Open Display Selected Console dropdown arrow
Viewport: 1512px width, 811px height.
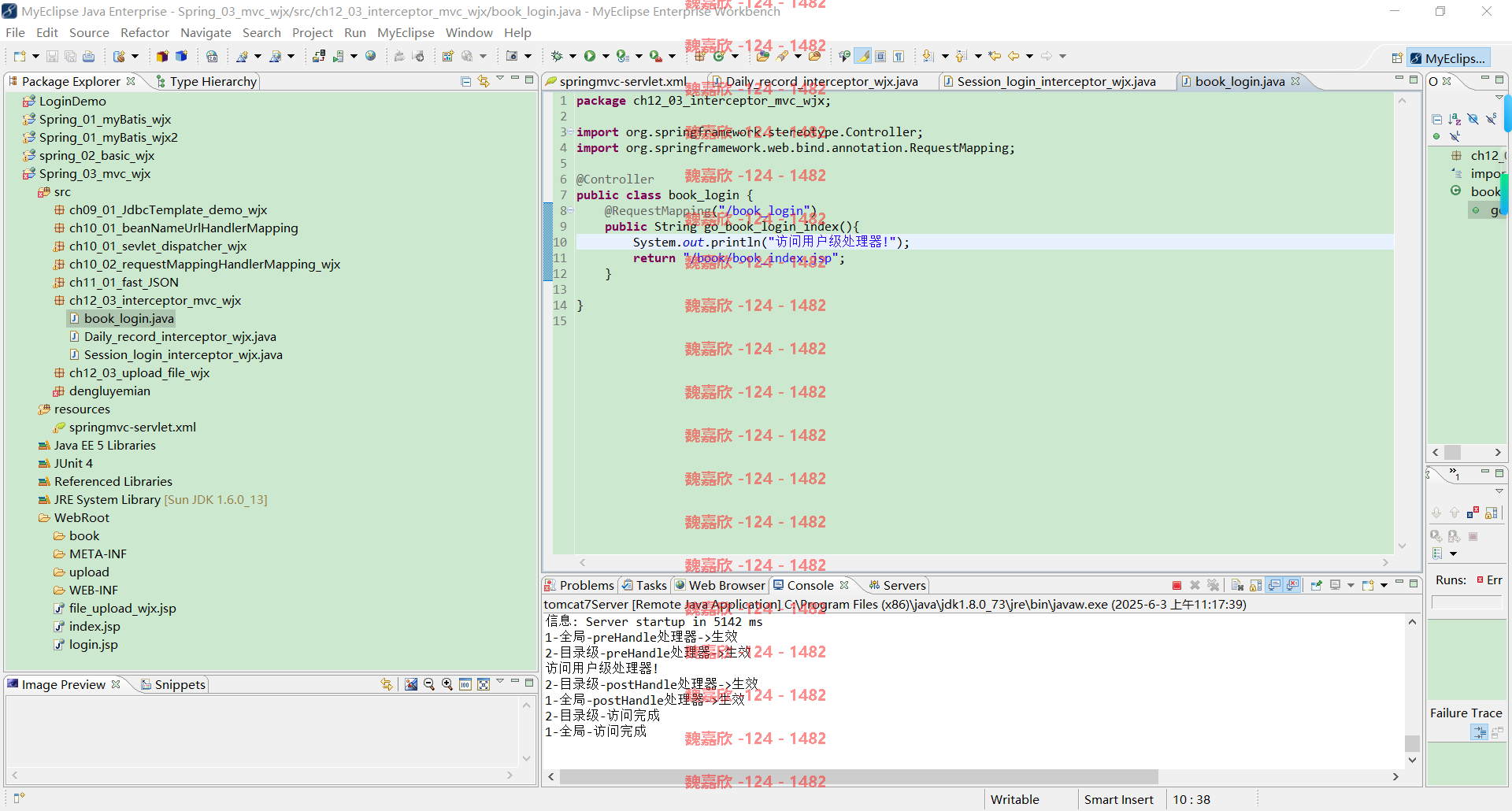click(x=1351, y=585)
